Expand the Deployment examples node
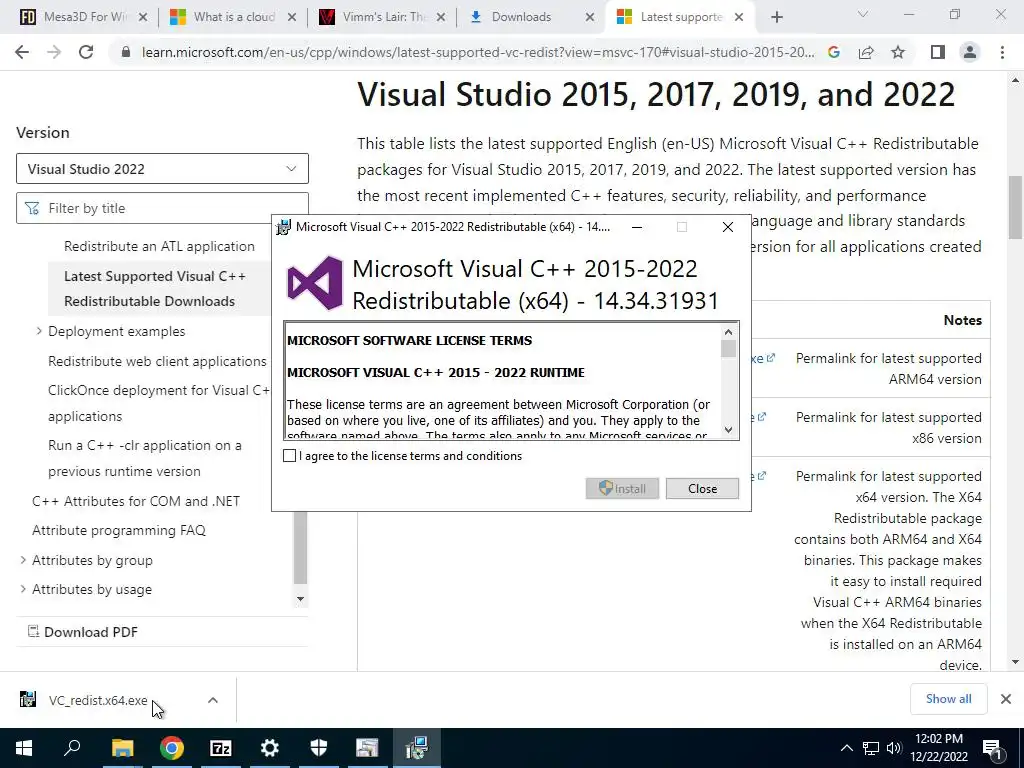This screenshot has width=1024, height=768. coord(39,332)
